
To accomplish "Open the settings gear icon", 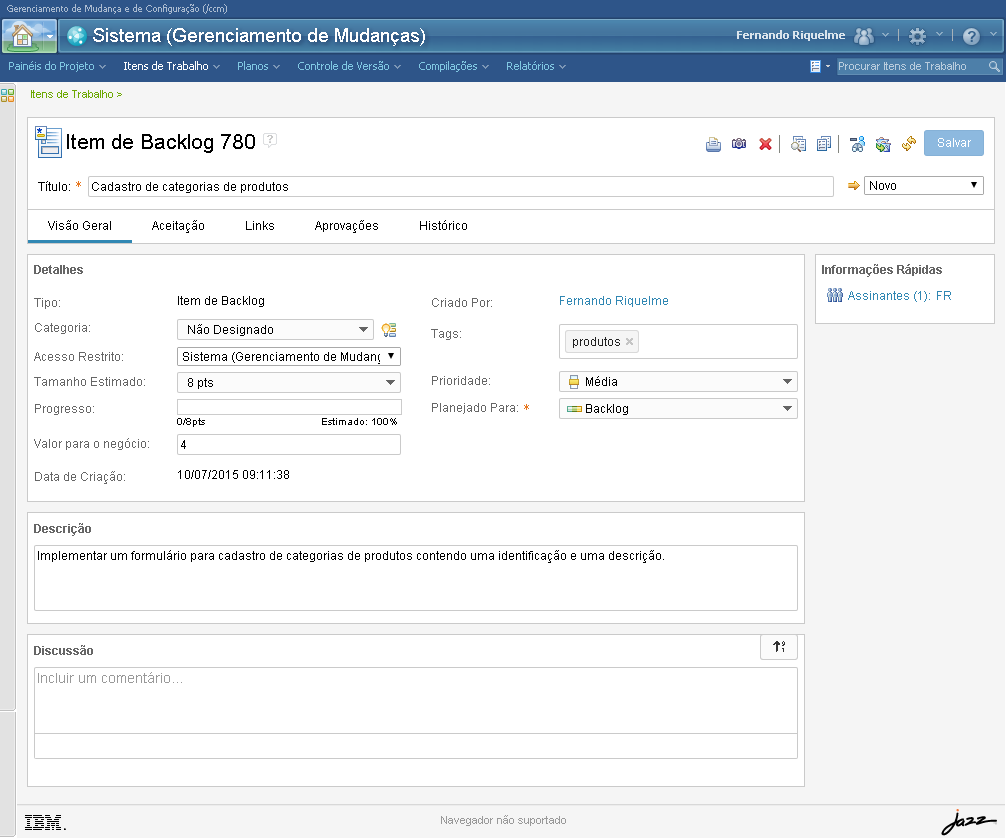I will coord(917,36).
